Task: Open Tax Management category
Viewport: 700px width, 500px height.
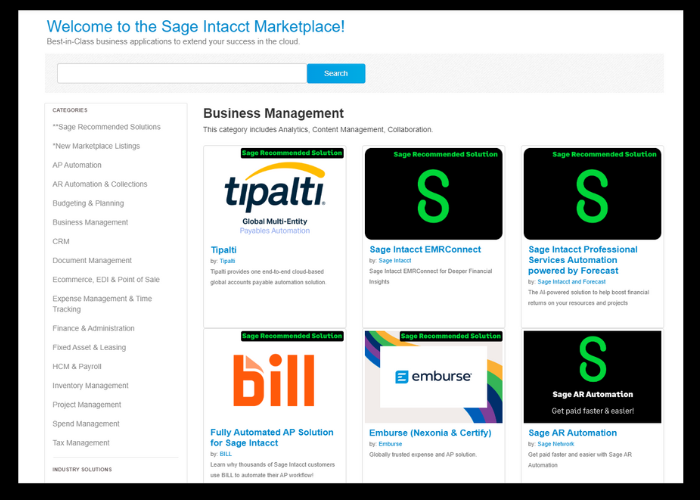Action: (x=81, y=443)
